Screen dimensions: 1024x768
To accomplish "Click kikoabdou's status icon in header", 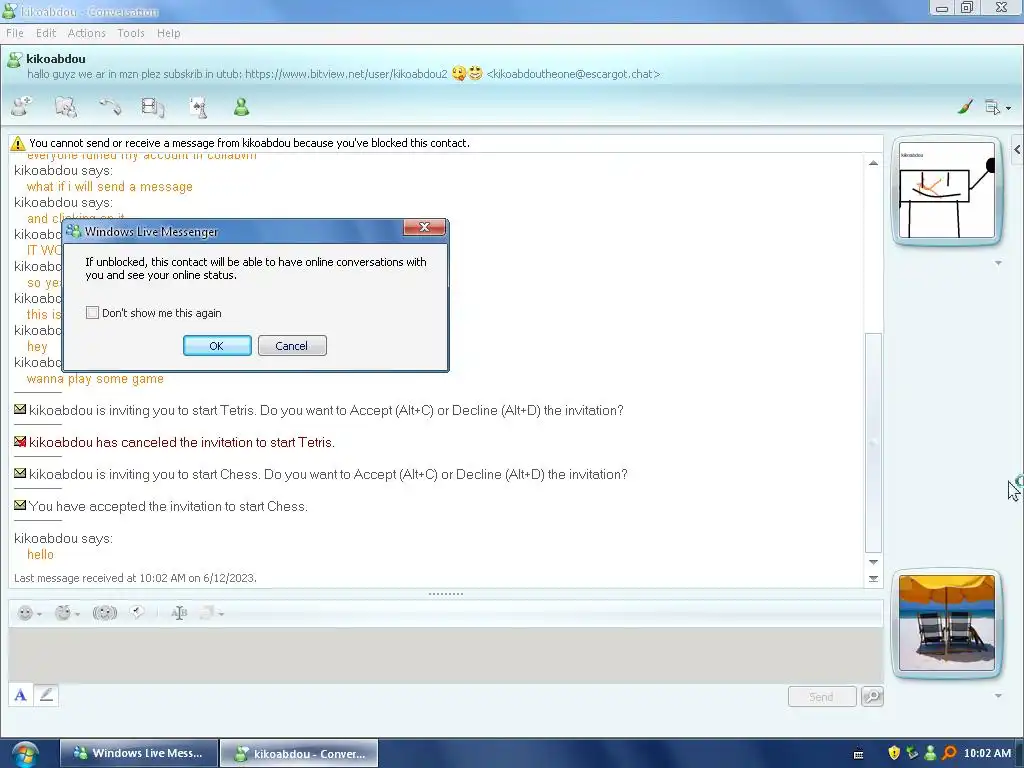I will 14,61.
